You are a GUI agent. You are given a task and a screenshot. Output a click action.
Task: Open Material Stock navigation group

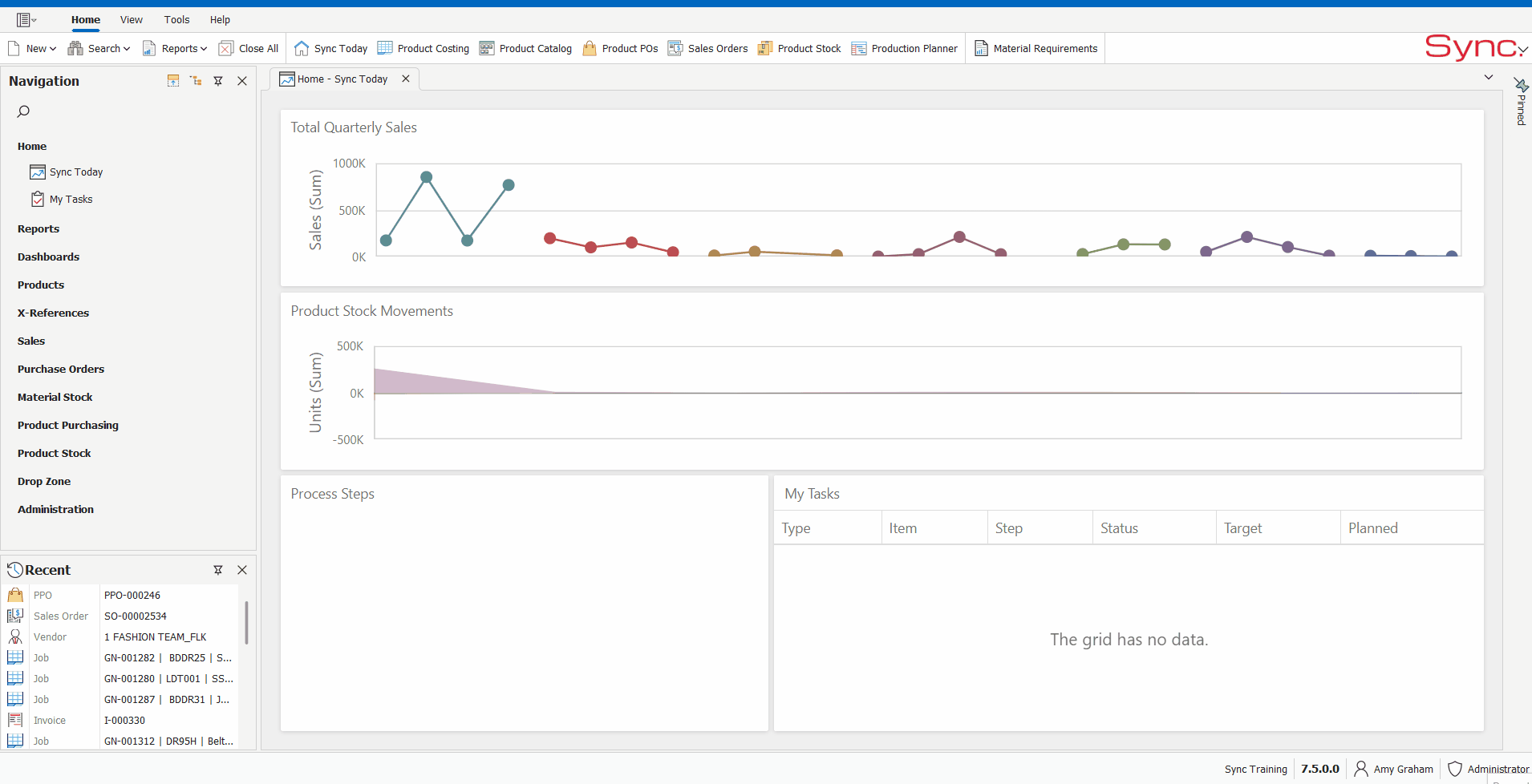pos(55,398)
